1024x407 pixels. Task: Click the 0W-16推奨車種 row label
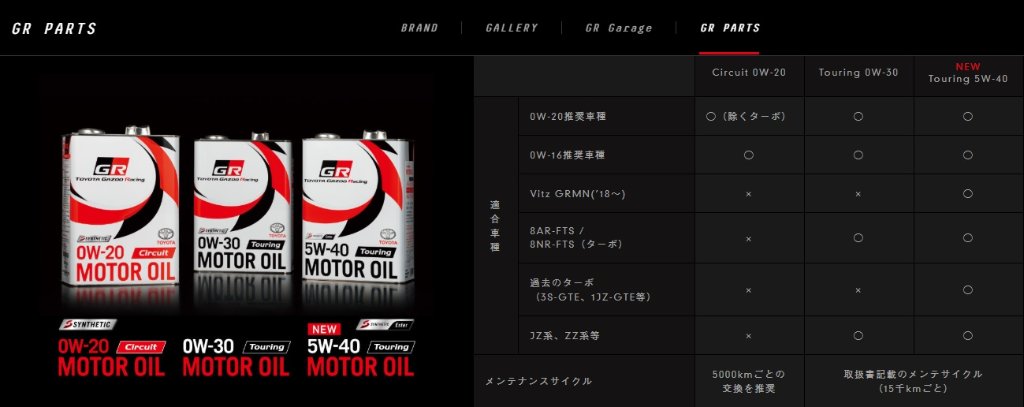[x=568, y=155]
